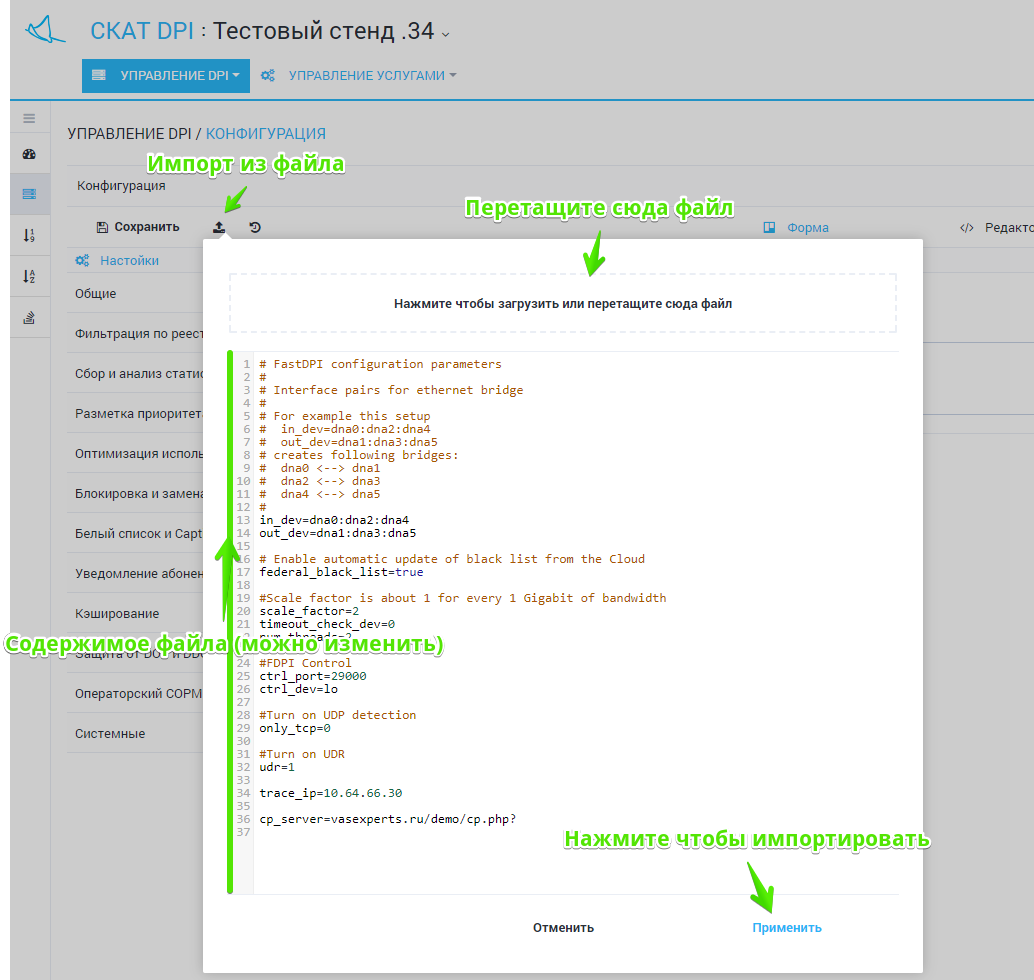Open the alphabetical sort icon in sidebar
The image size is (1034, 980).
point(29,276)
